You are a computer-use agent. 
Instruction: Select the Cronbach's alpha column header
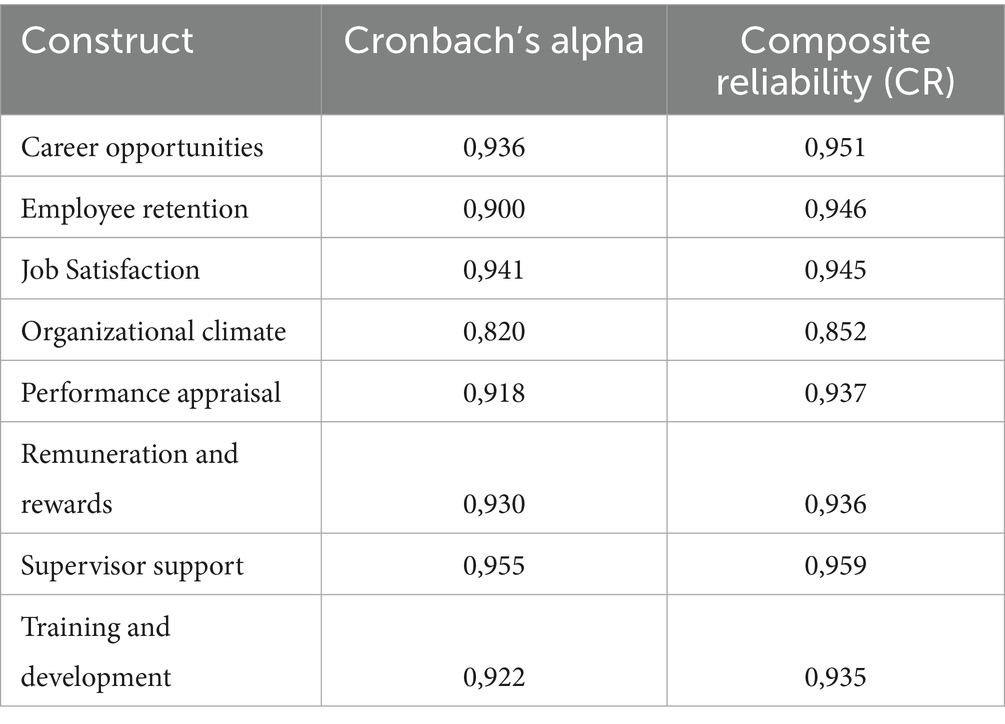coord(493,40)
